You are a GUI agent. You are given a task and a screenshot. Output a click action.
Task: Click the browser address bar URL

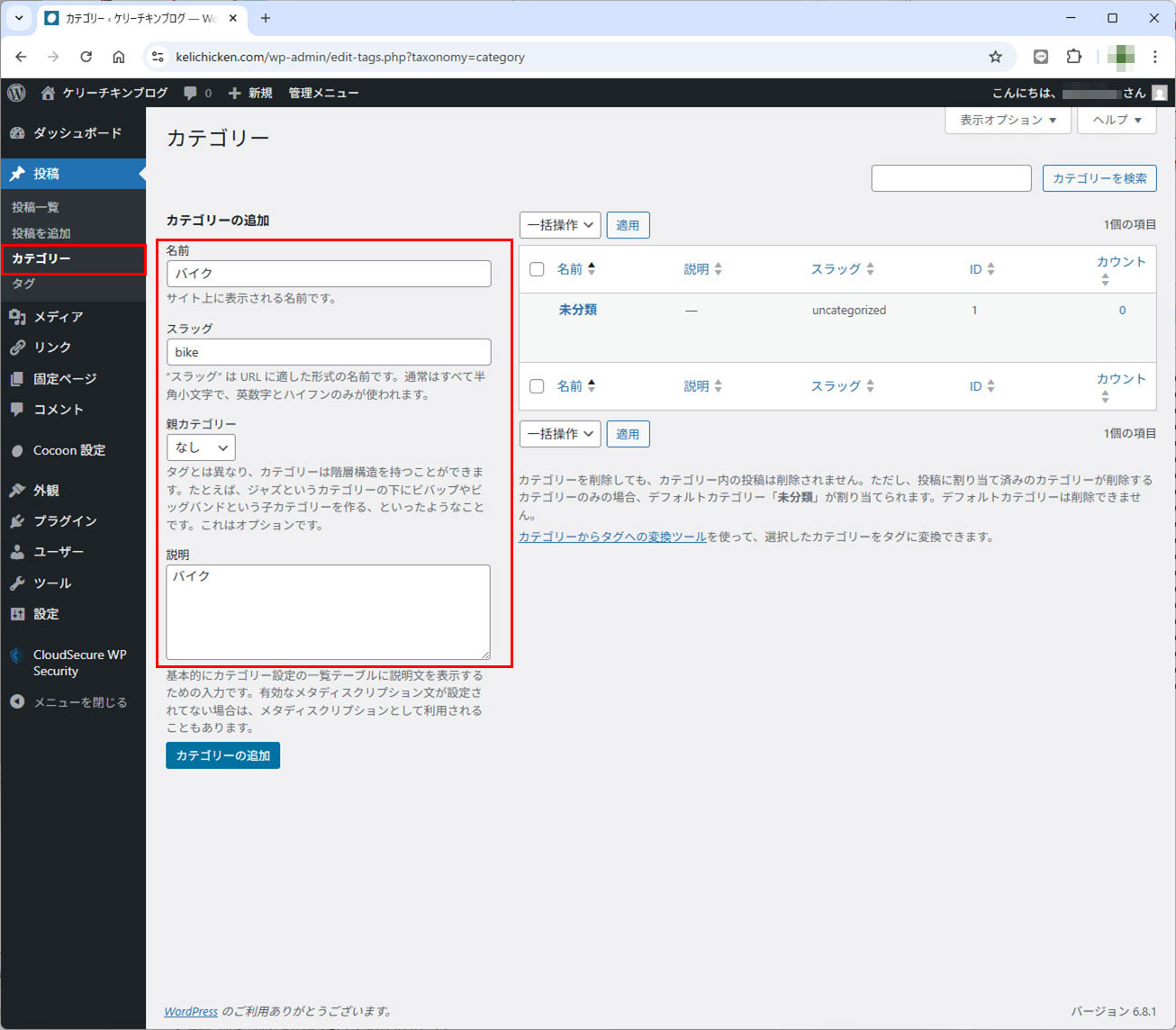tap(350, 57)
